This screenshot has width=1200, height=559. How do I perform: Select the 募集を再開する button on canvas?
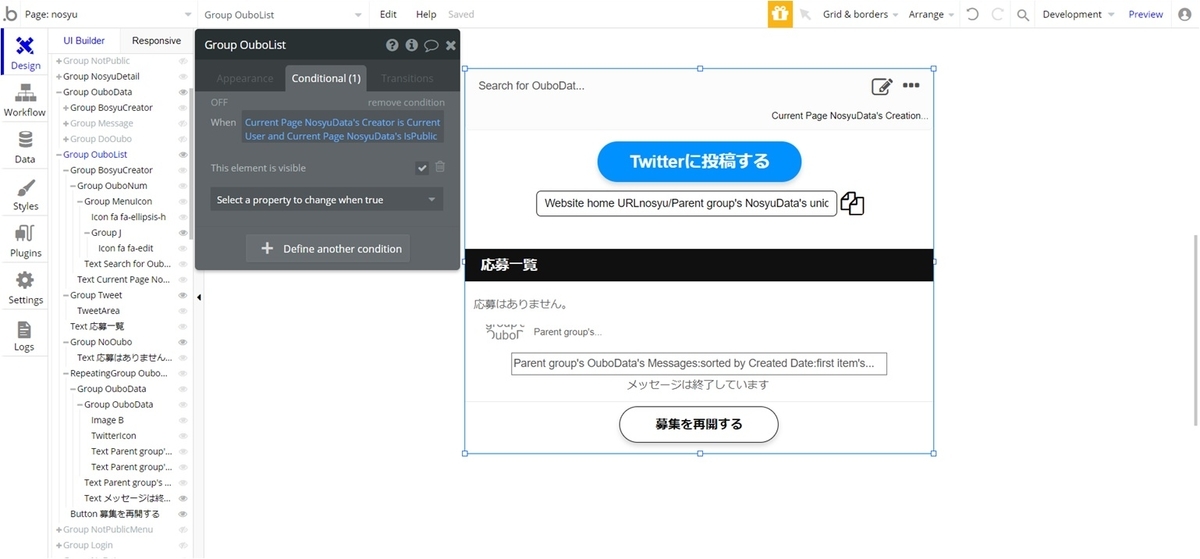(x=699, y=424)
